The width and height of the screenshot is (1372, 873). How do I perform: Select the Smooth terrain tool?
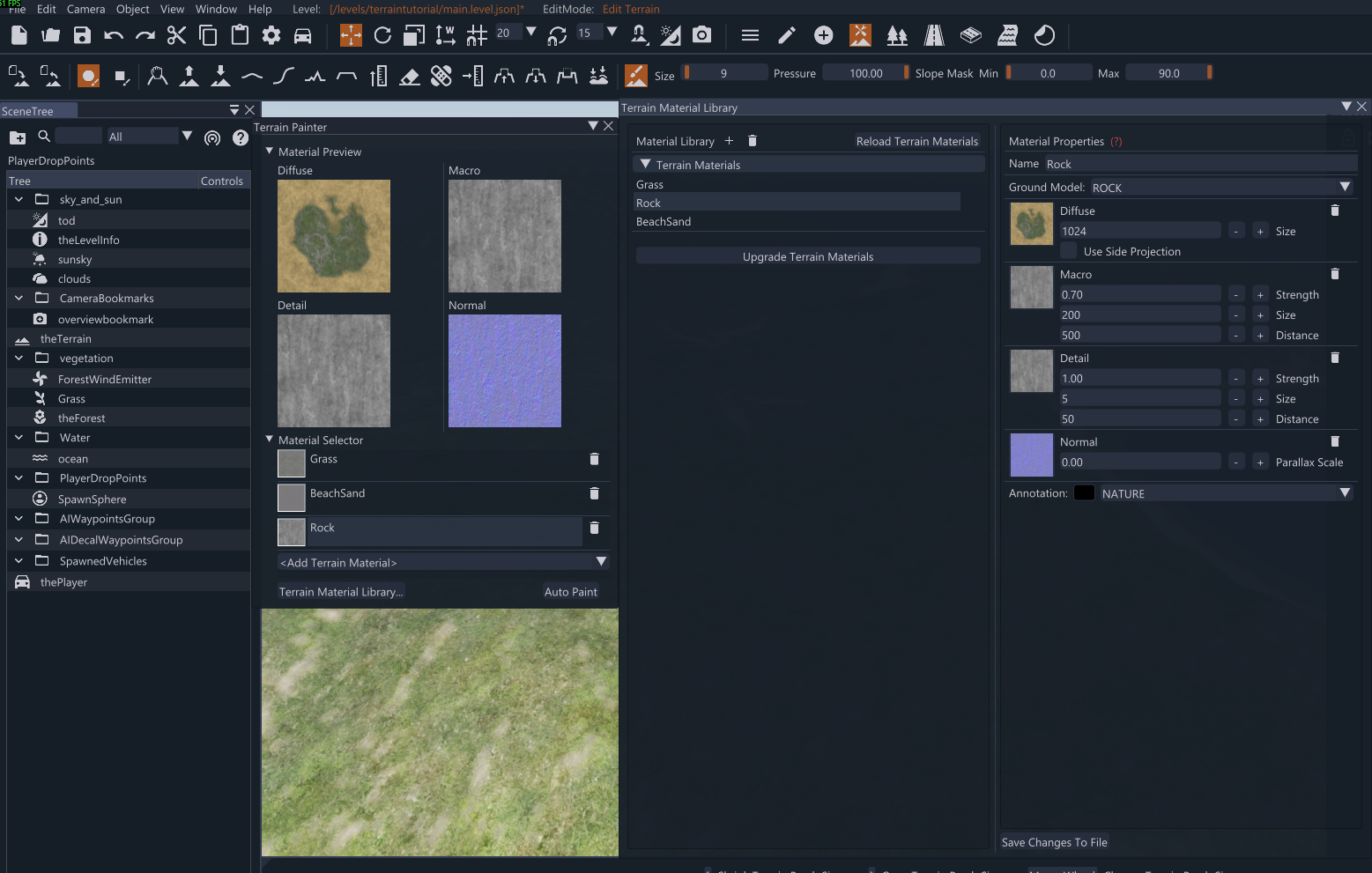pos(252,77)
